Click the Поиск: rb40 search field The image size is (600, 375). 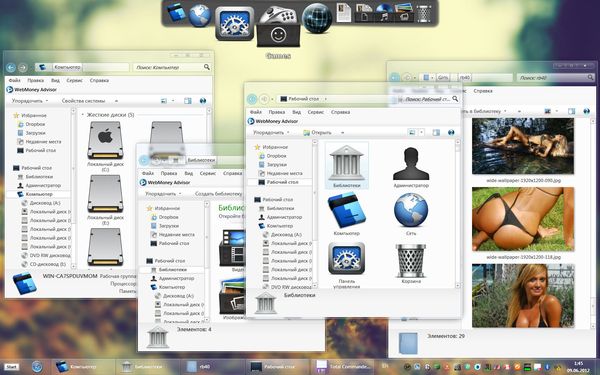554,78
